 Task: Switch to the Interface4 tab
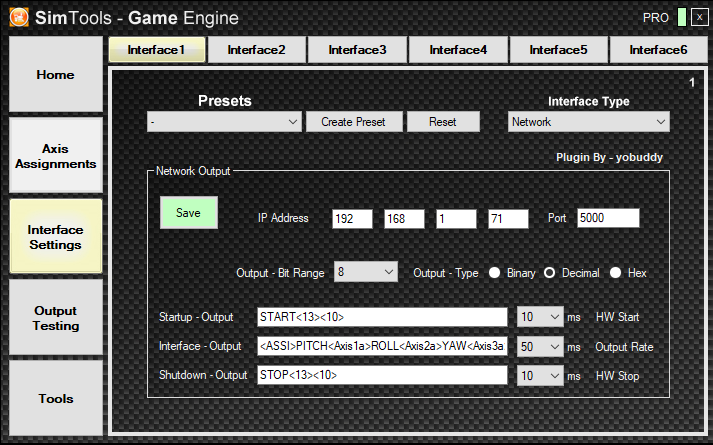(x=458, y=50)
